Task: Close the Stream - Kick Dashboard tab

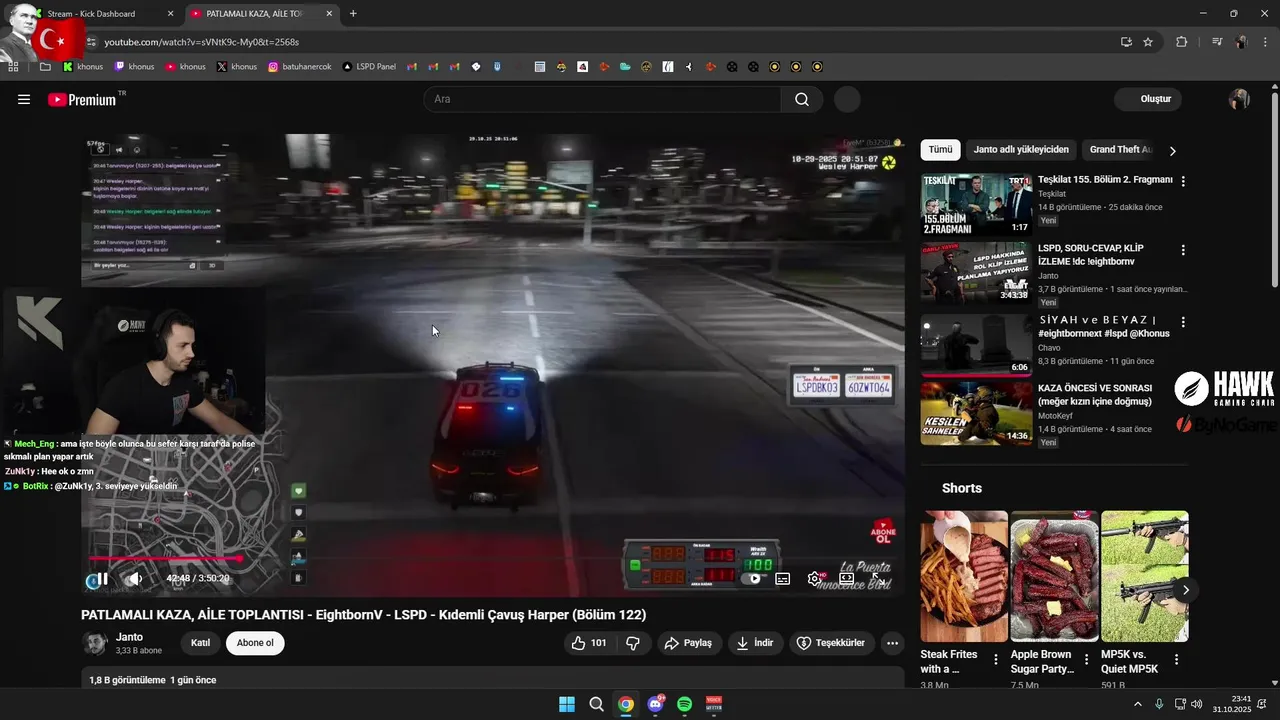Action: tap(170, 14)
